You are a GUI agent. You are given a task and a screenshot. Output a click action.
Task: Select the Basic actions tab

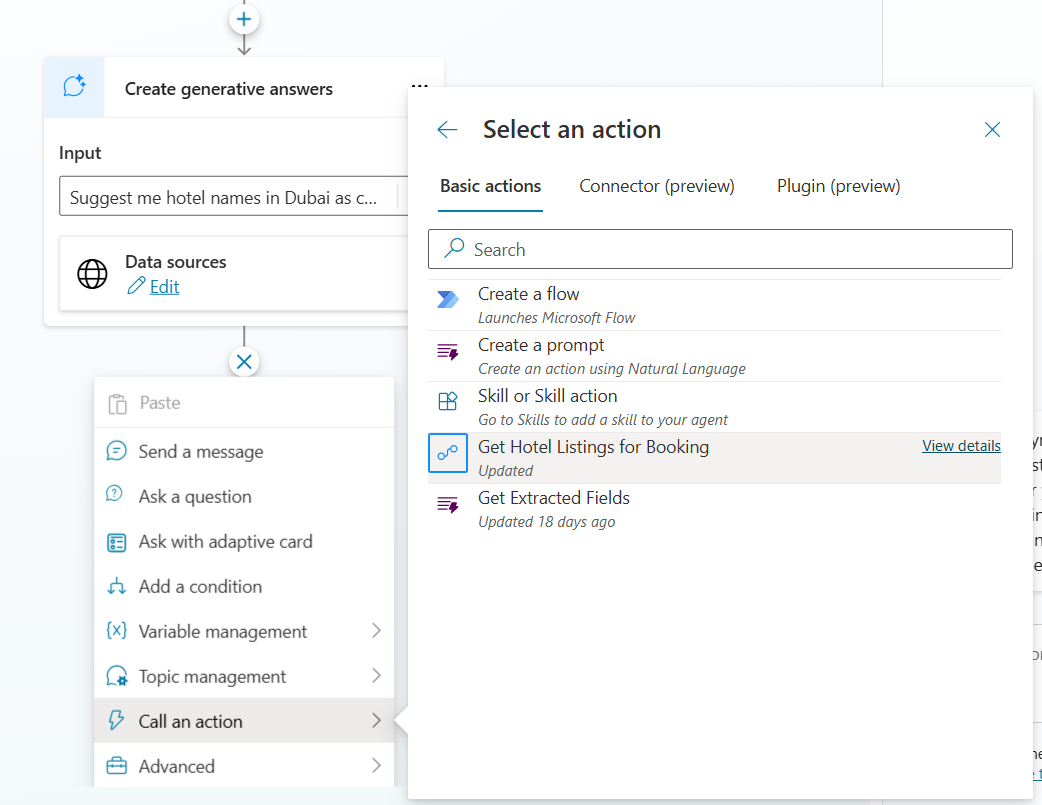[x=490, y=186]
